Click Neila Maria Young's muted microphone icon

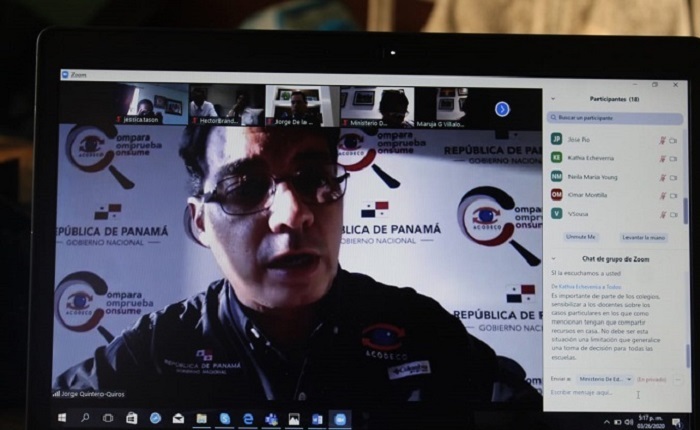pos(662,177)
